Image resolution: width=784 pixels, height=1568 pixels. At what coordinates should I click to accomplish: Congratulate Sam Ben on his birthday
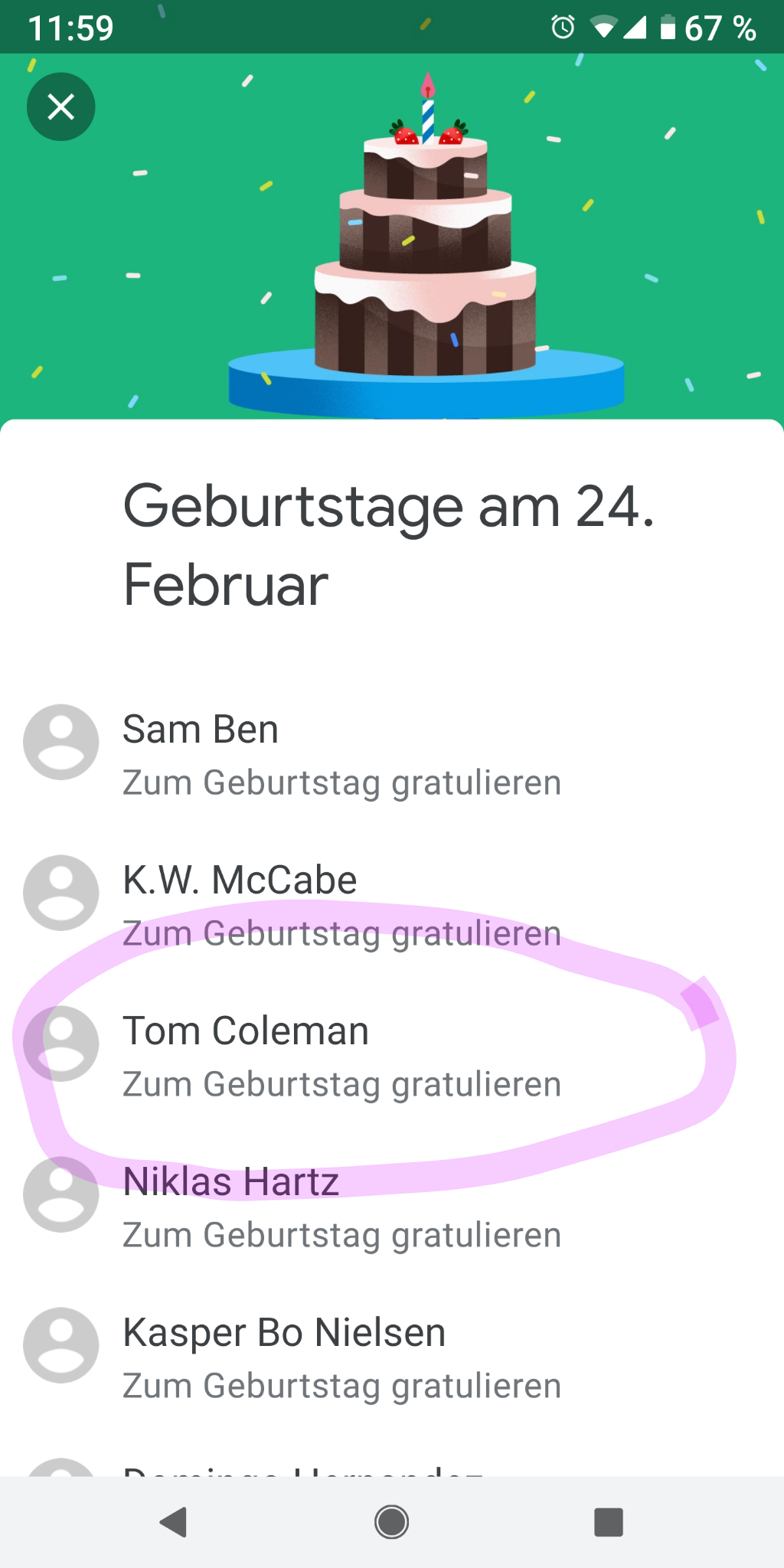pos(341,783)
